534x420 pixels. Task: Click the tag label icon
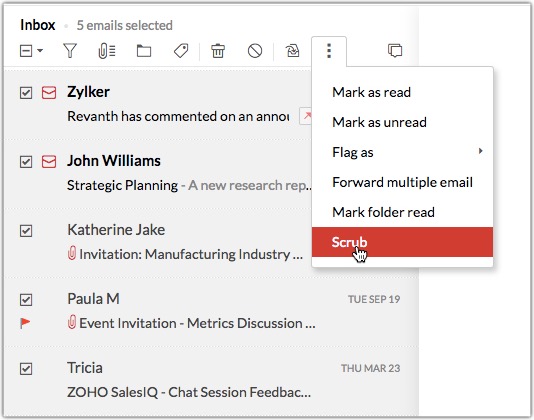181,51
